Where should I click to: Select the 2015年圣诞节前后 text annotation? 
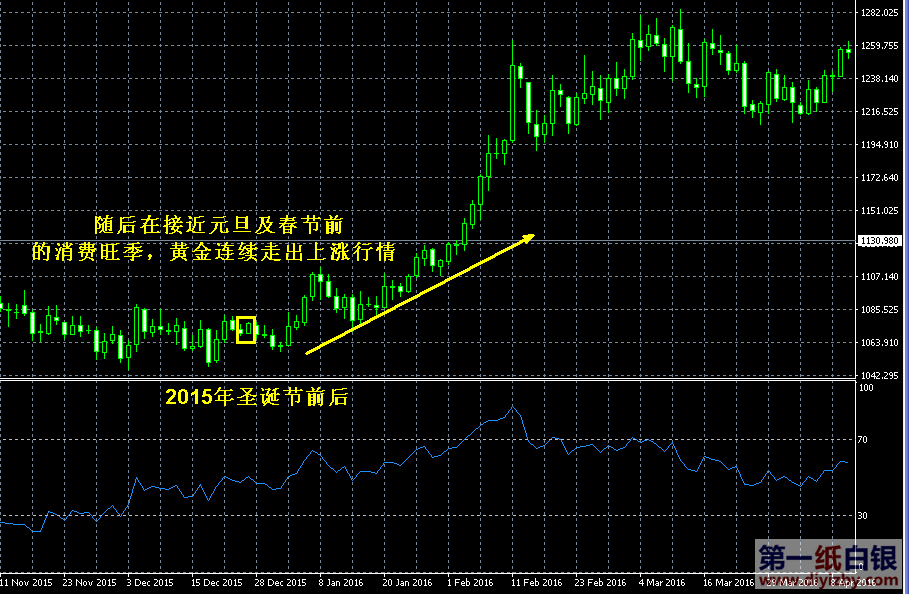[x=256, y=397]
